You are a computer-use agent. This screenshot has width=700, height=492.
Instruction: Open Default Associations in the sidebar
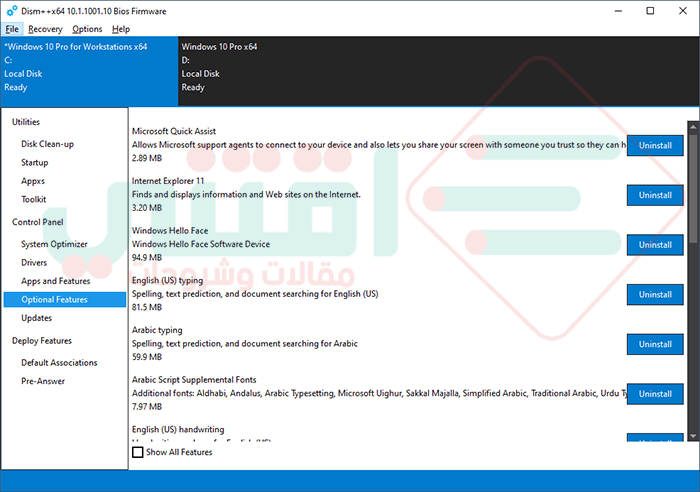[59, 363]
